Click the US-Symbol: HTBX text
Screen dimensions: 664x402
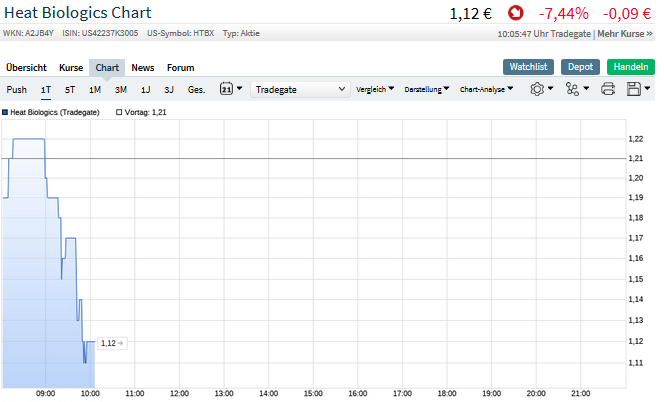pyautogui.click(x=181, y=33)
